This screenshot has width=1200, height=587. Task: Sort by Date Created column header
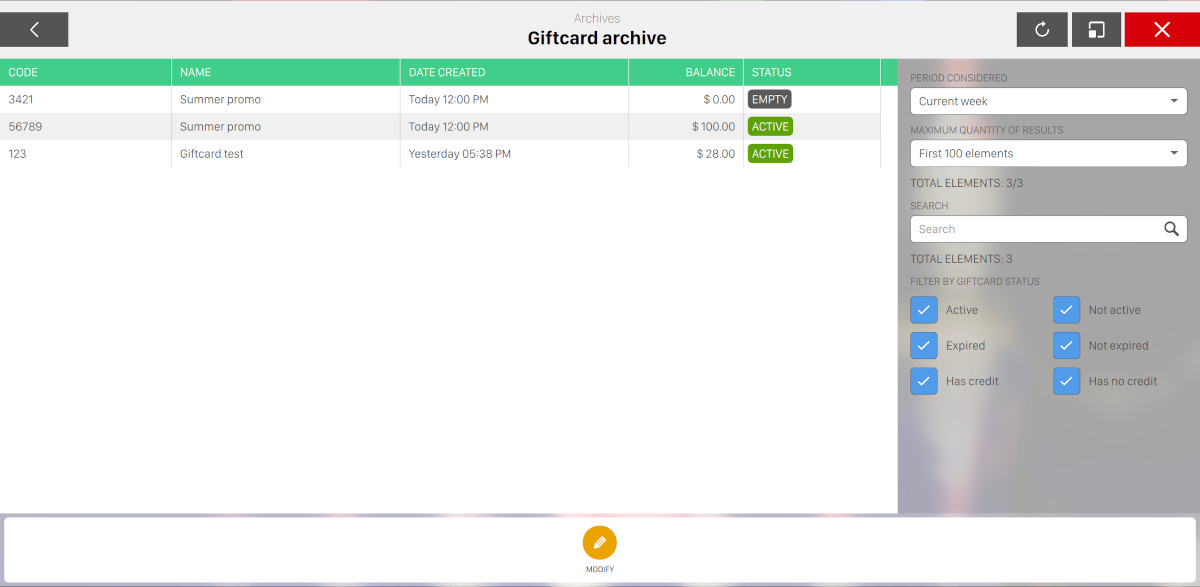[447, 72]
